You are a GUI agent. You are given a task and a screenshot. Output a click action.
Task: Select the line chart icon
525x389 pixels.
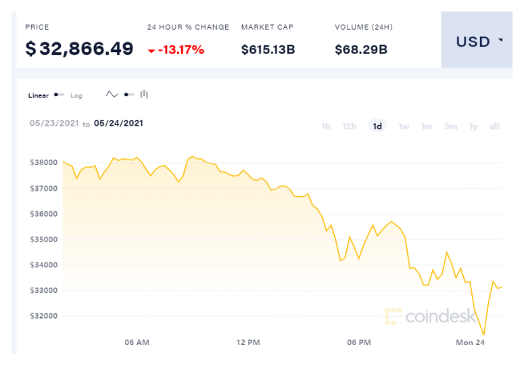coord(112,95)
